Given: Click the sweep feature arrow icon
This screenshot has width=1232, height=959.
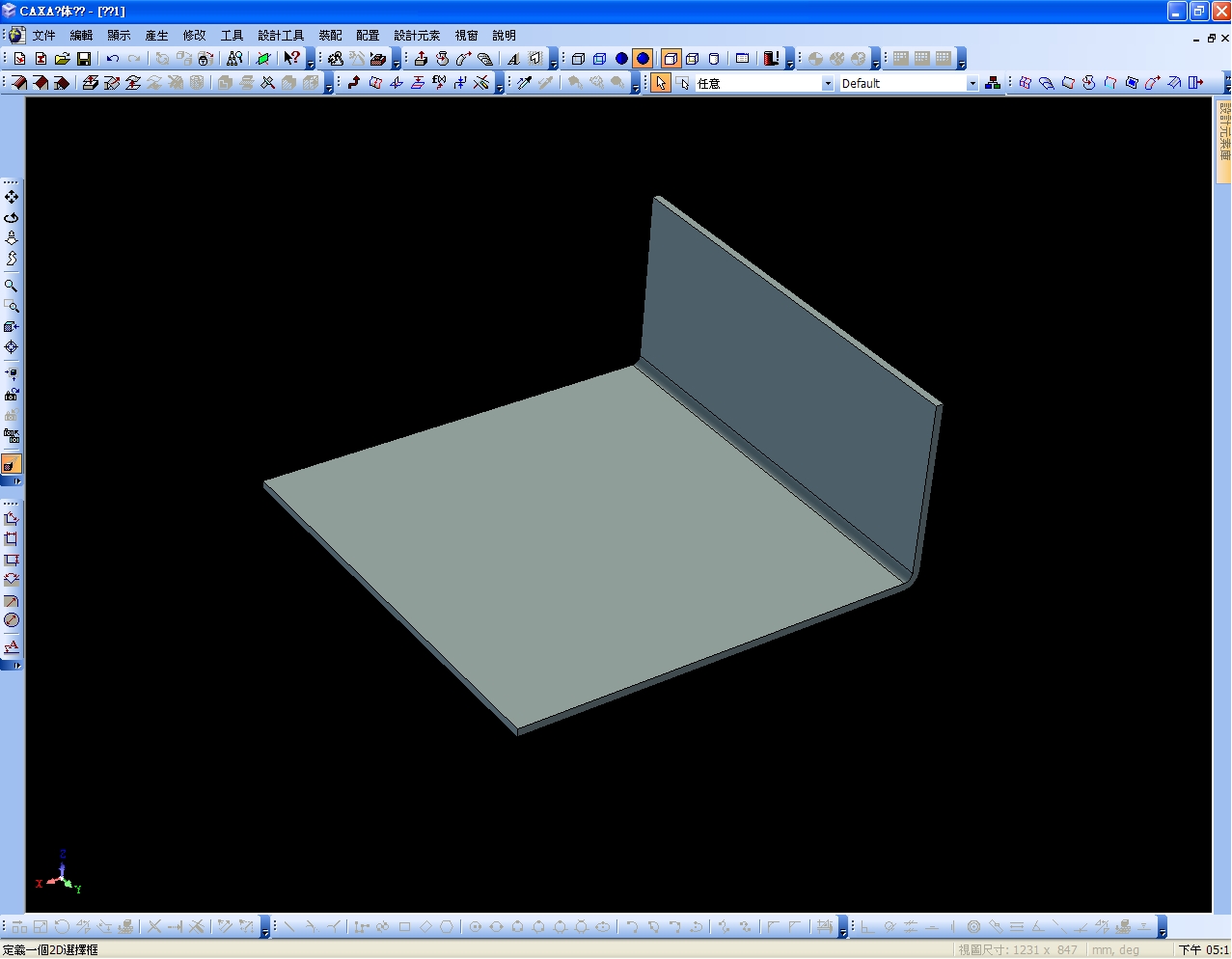Looking at the screenshot, I should (x=463, y=59).
